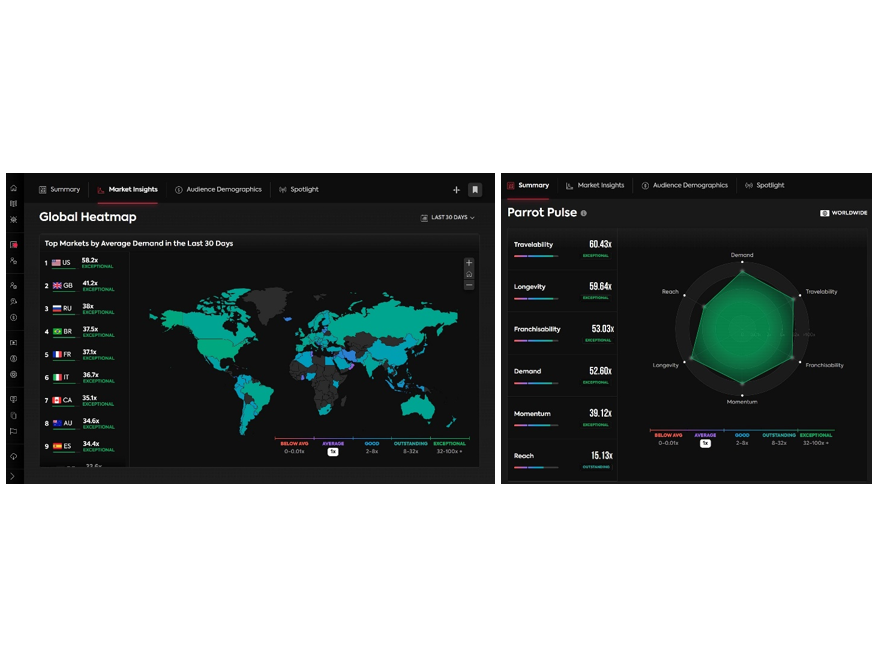
Task: Zoom out on the world map
Action: pyautogui.click(x=469, y=285)
